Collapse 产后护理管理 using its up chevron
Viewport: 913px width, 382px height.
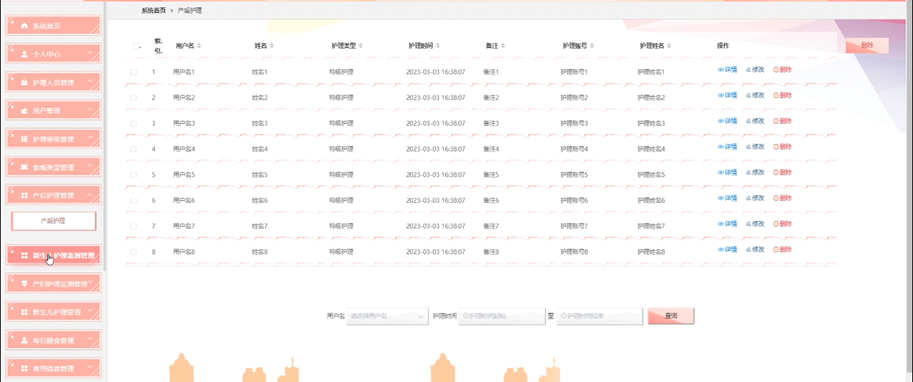click(x=90, y=195)
